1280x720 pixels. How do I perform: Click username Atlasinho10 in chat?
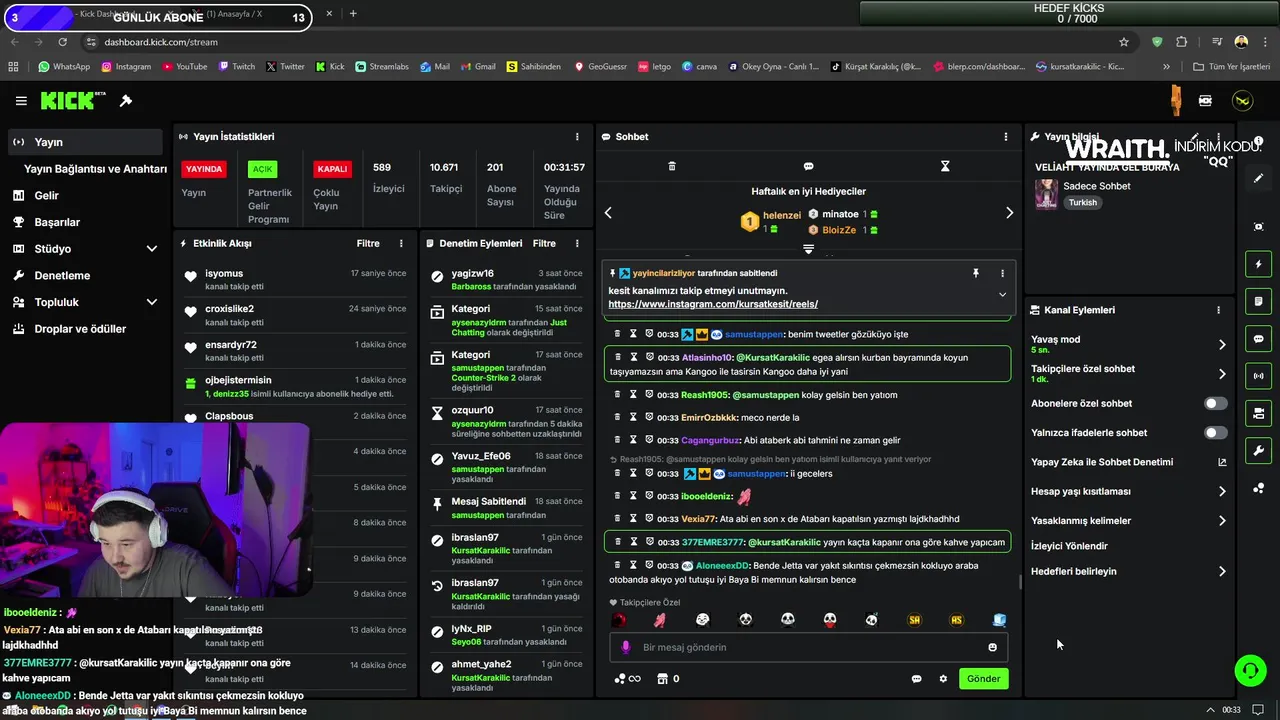point(707,357)
